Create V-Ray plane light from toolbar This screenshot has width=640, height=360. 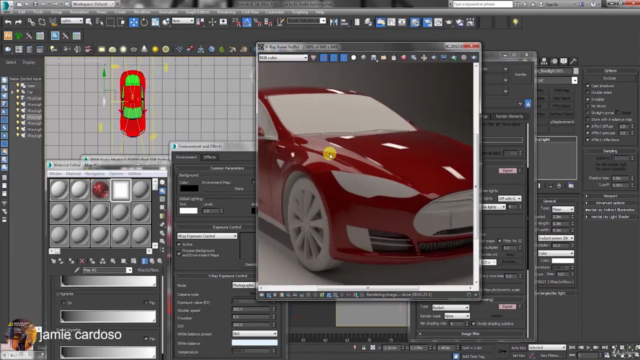click(102, 49)
